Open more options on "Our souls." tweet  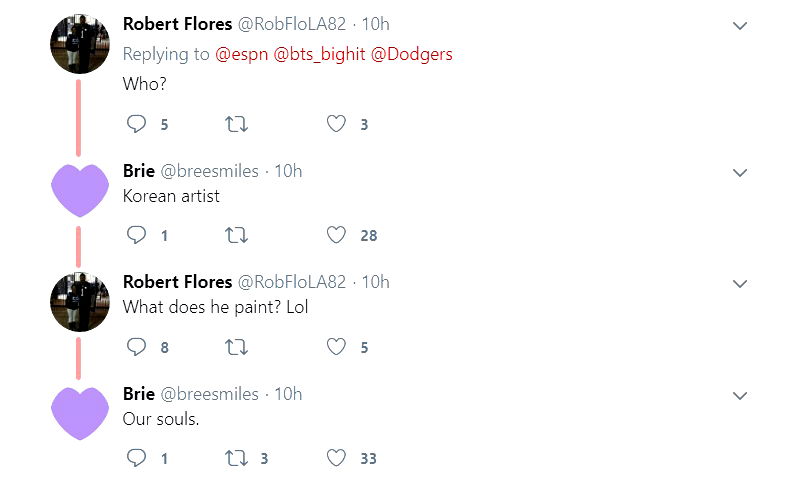click(740, 396)
